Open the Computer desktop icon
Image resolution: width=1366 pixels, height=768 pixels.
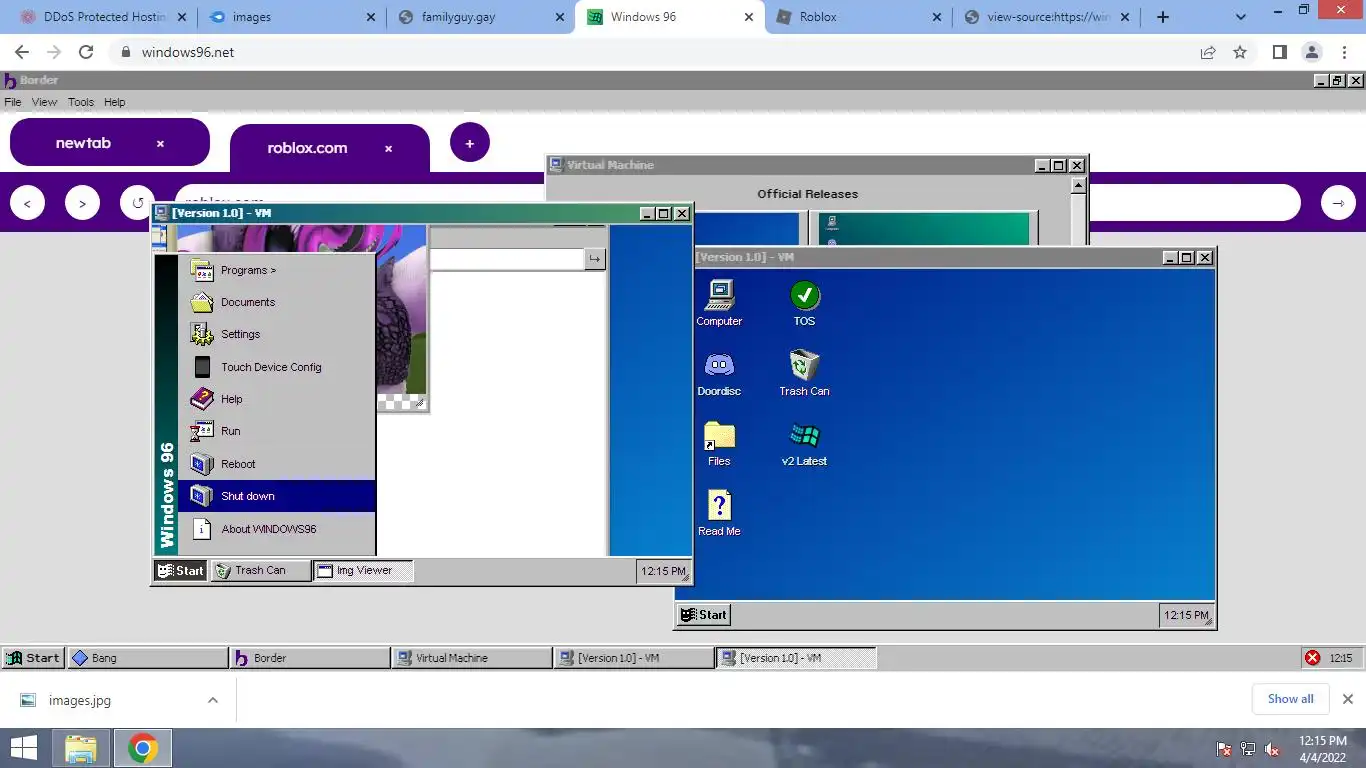[719, 303]
